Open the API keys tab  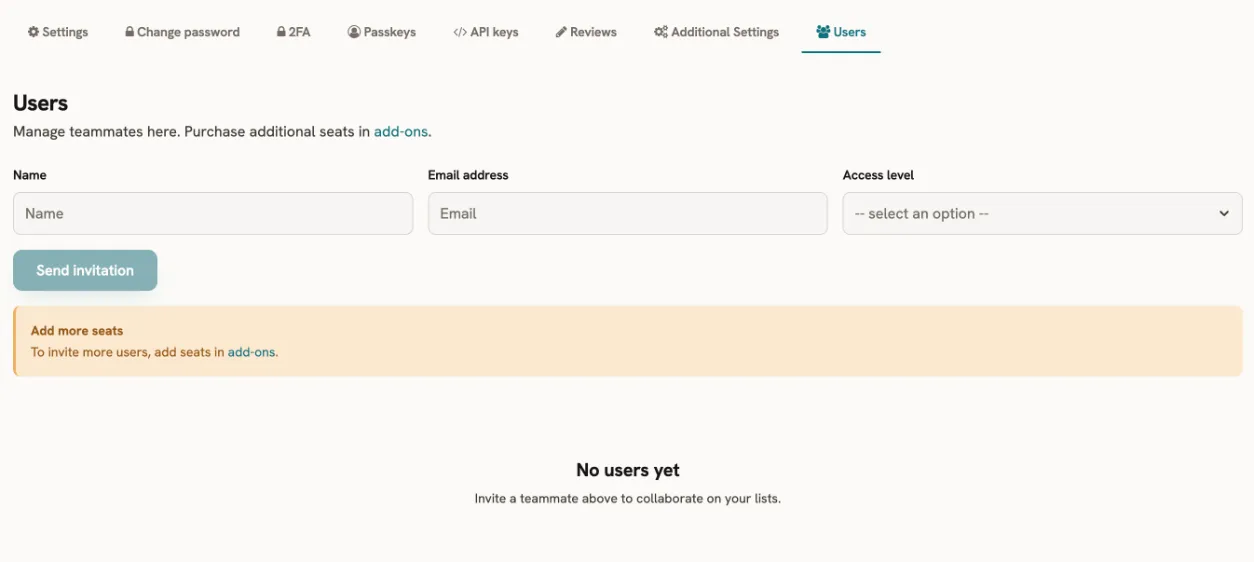click(494, 32)
